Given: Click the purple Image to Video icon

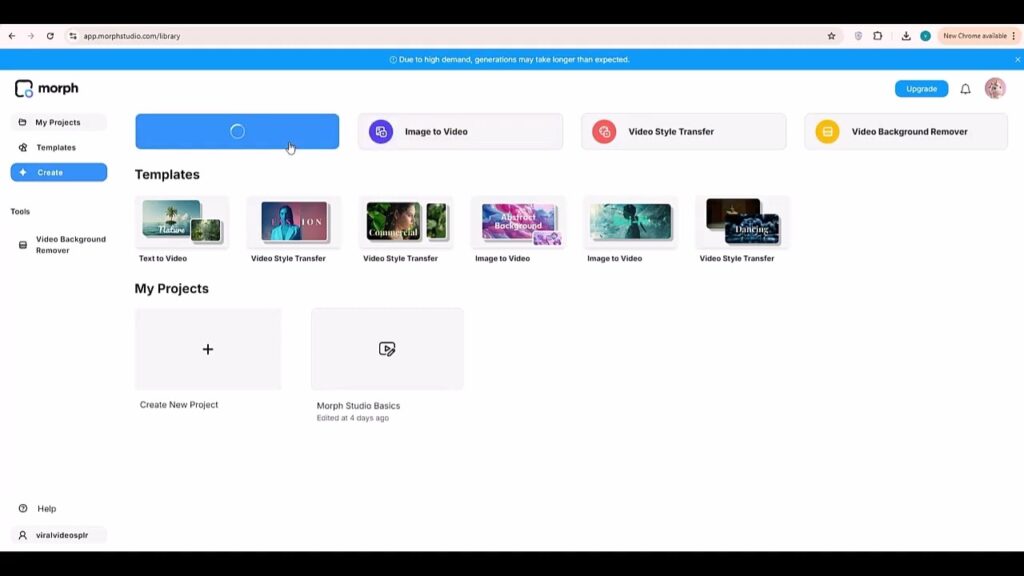Looking at the screenshot, I should pyautogui.click(x=381, y=131).
